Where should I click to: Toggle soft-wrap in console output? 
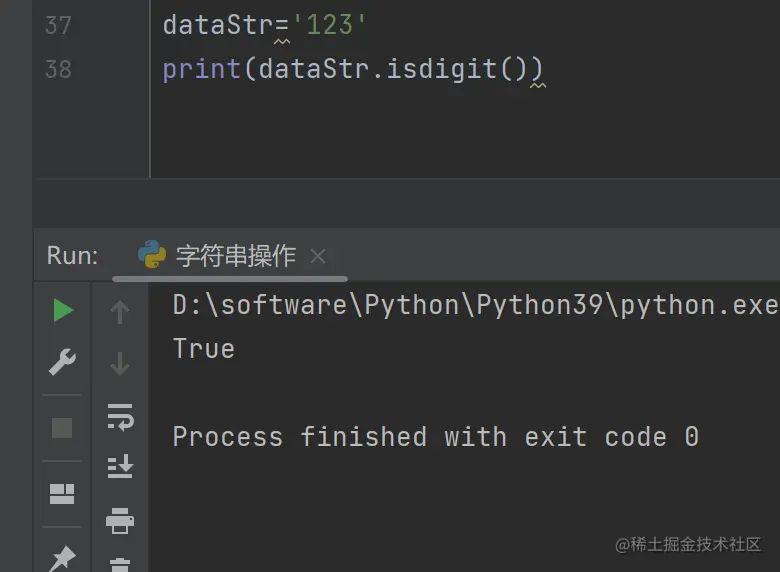(x=120, y=416)
